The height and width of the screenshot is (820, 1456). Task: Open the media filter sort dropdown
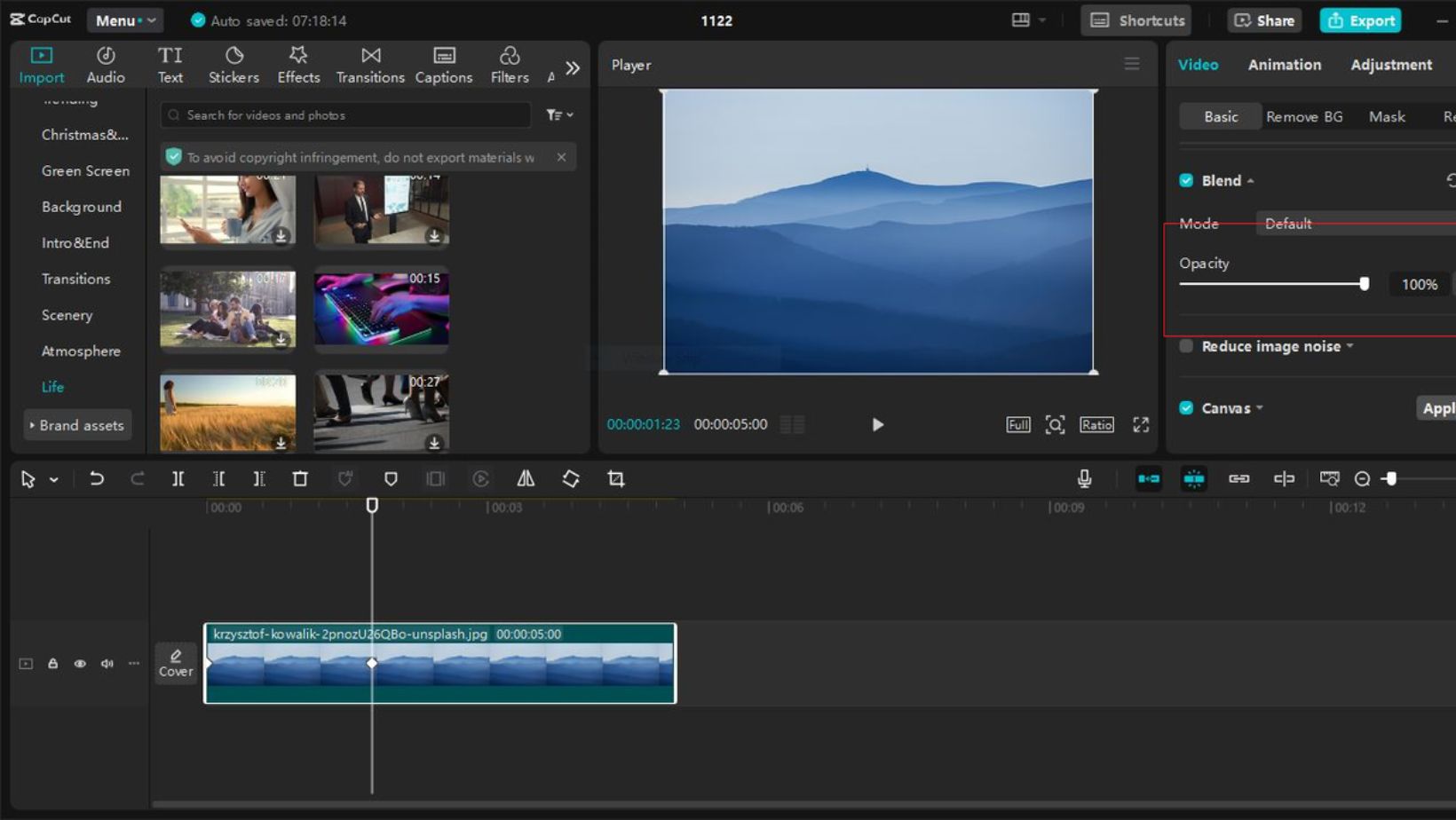click(559, 115)
